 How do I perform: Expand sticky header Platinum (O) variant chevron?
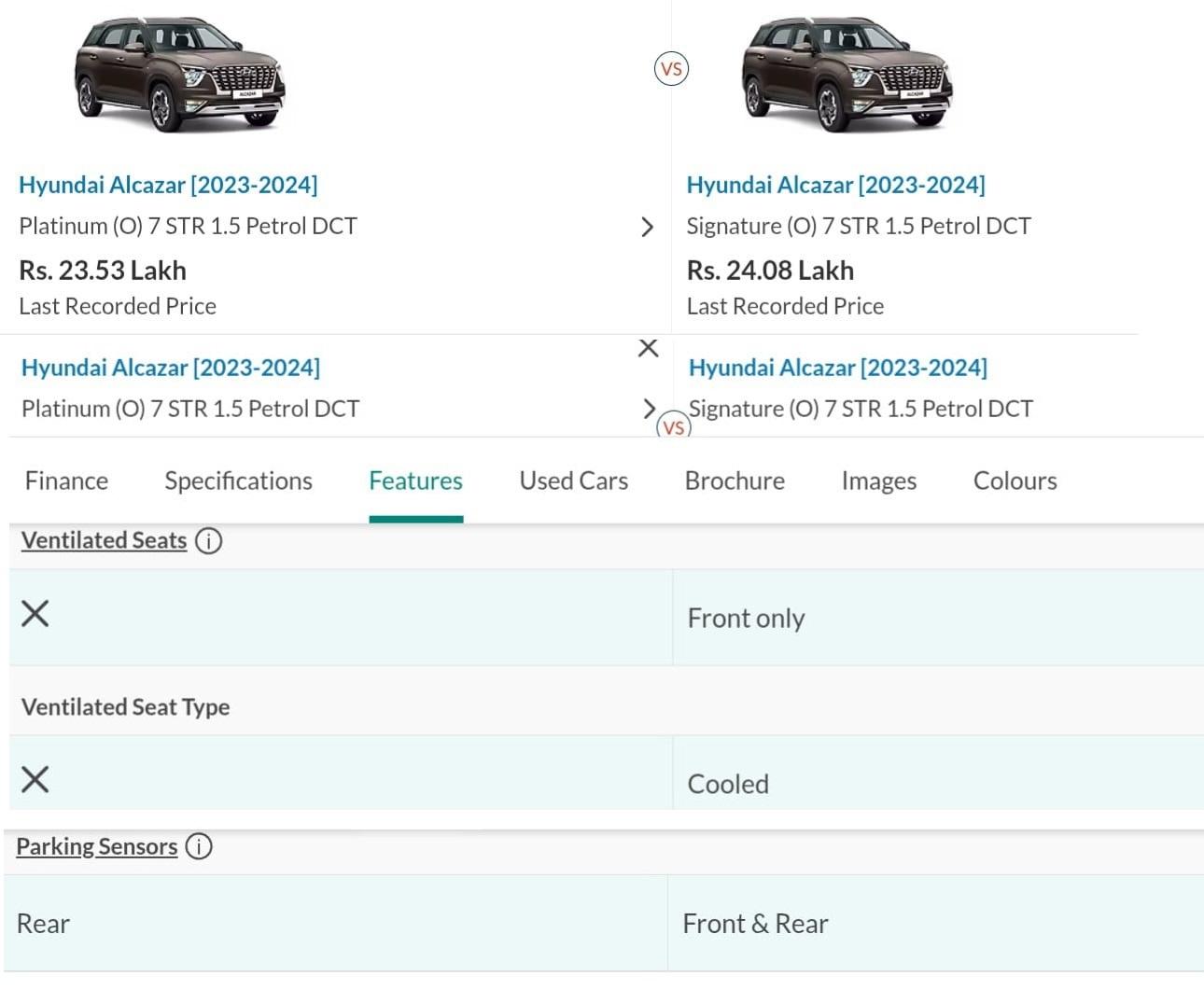click(650, 408)
